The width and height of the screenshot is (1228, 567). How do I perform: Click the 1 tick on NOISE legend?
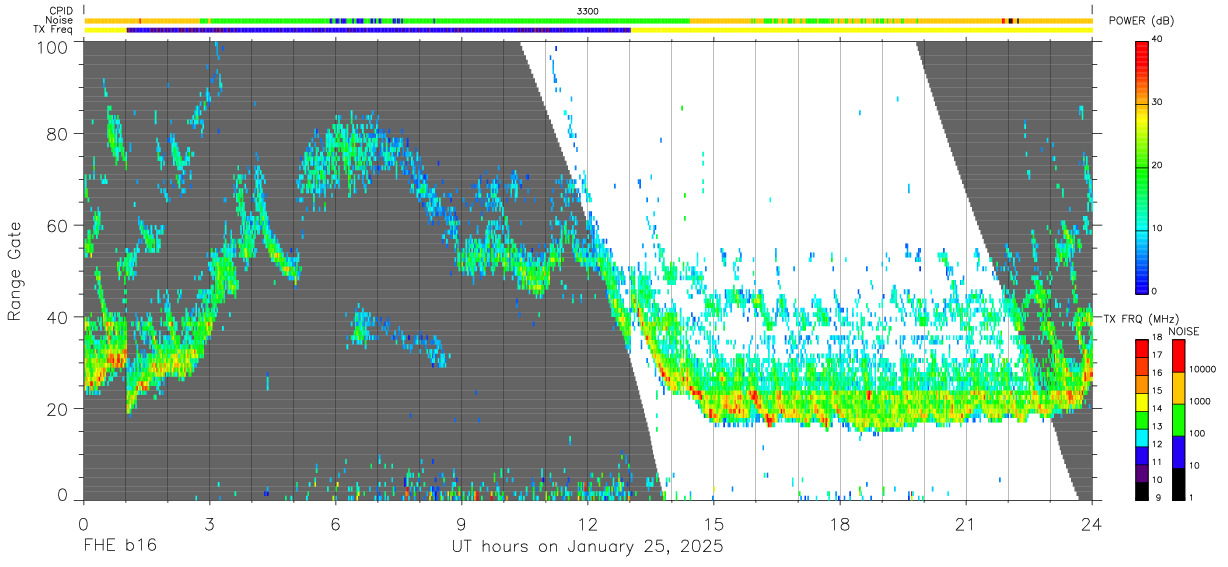coord(1192,497)
